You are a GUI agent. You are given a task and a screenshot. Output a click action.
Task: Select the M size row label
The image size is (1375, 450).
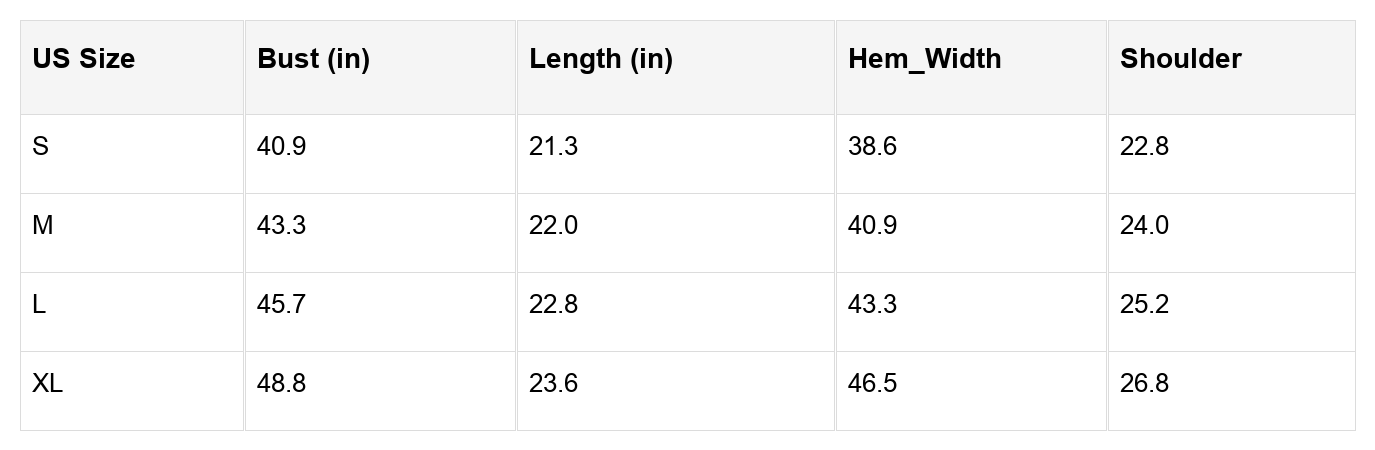[43, 226]
